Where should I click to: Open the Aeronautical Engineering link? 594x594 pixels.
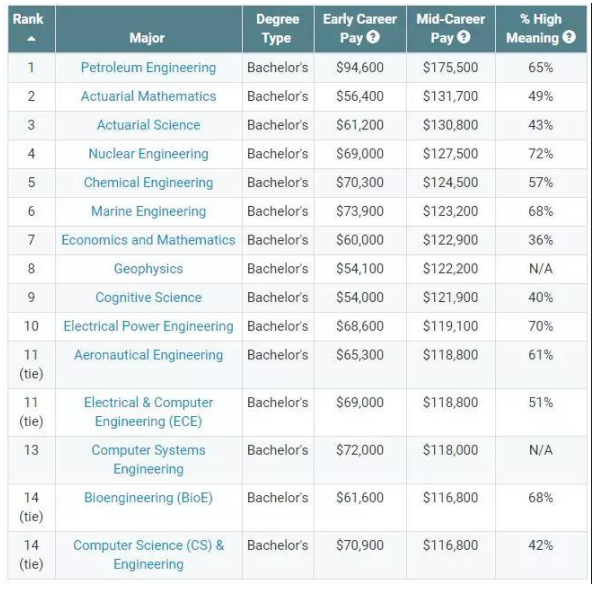pos(148,355)
